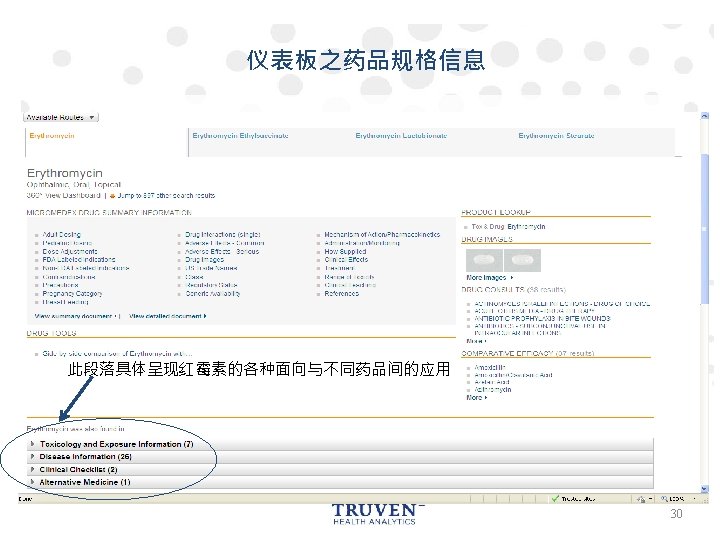The image size is (720, 540).
Task: Open Drug Interactions (single) link
Action: pyautogui.click(x=223, y=235)
